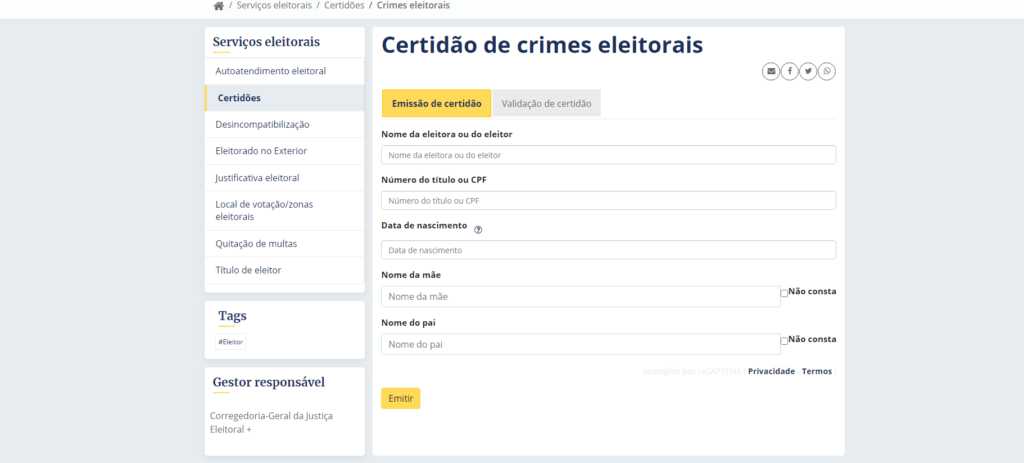This screenshot has height=463, width=1024.
Task: Switch to Validação de certidão tab
Action: (546, 103)
